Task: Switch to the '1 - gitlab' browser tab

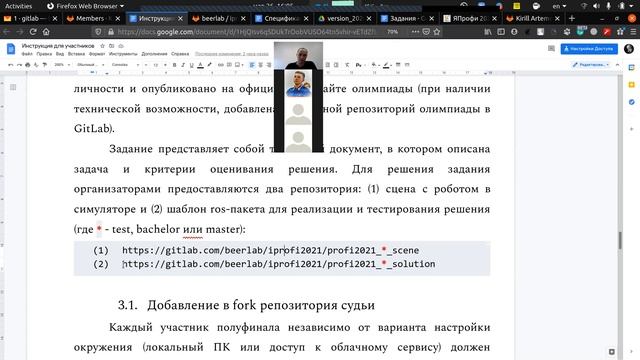Action: (31, 18)
